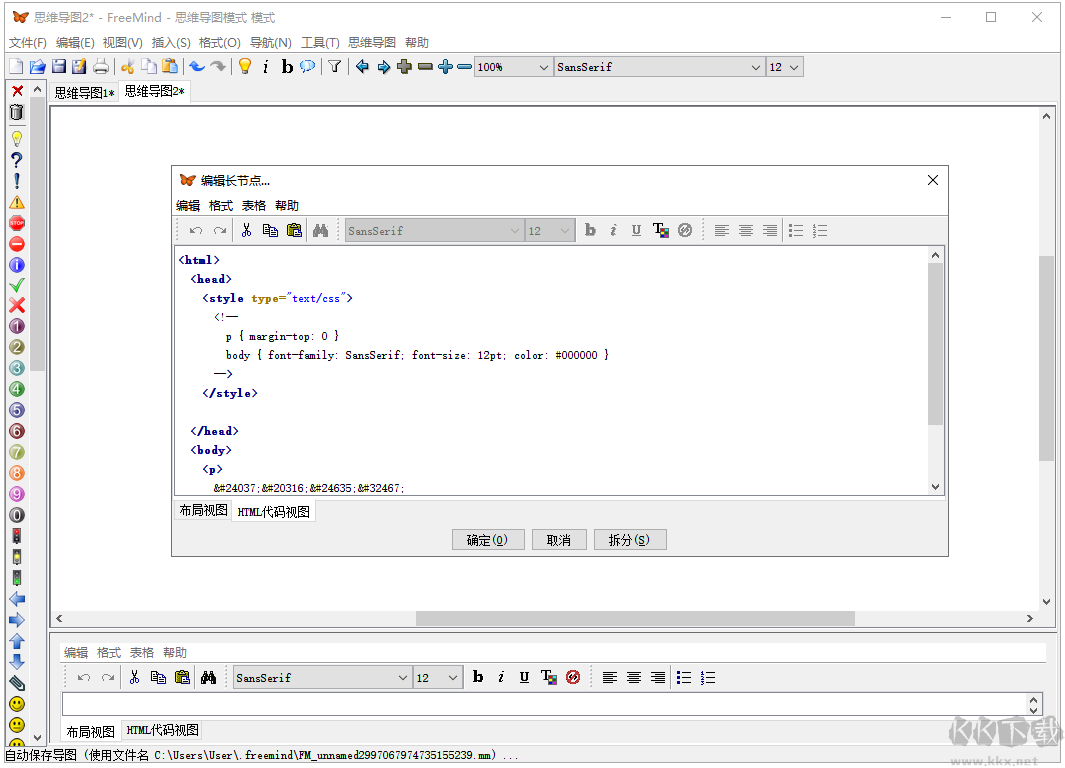Click the paste icon in dialog toolbar
The image size is (1065, 768).
coord(294,231)
